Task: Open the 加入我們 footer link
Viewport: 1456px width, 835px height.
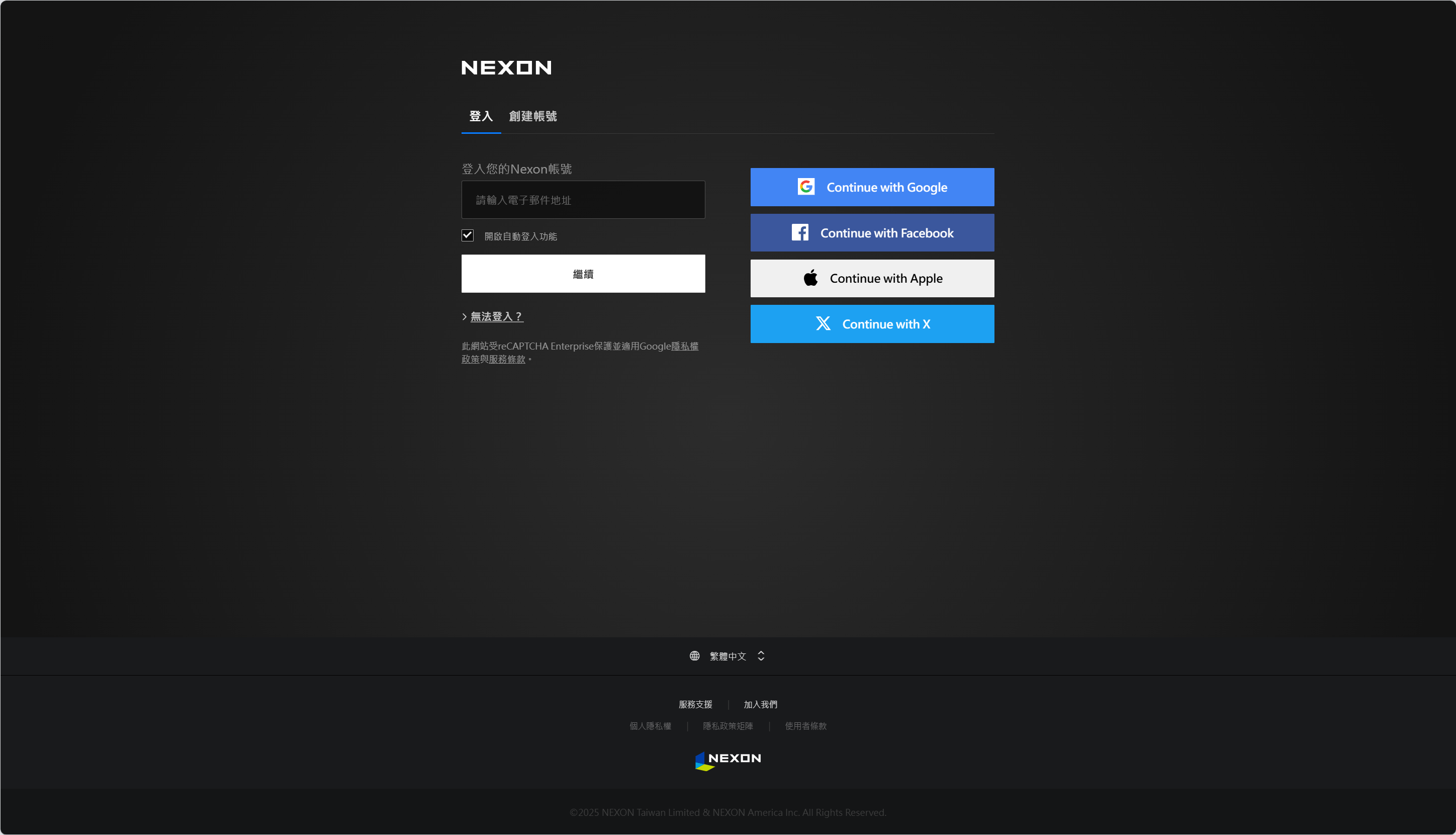Action: tap(760, 704)
